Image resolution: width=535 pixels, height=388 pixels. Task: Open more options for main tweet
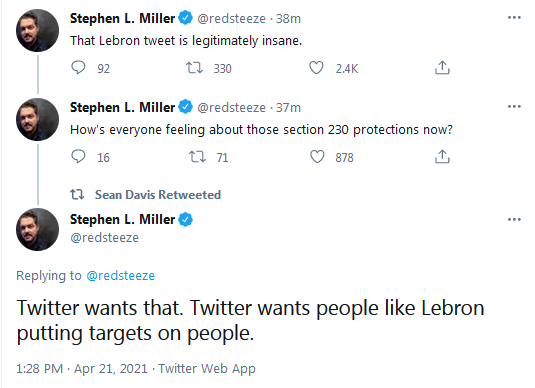514,219
